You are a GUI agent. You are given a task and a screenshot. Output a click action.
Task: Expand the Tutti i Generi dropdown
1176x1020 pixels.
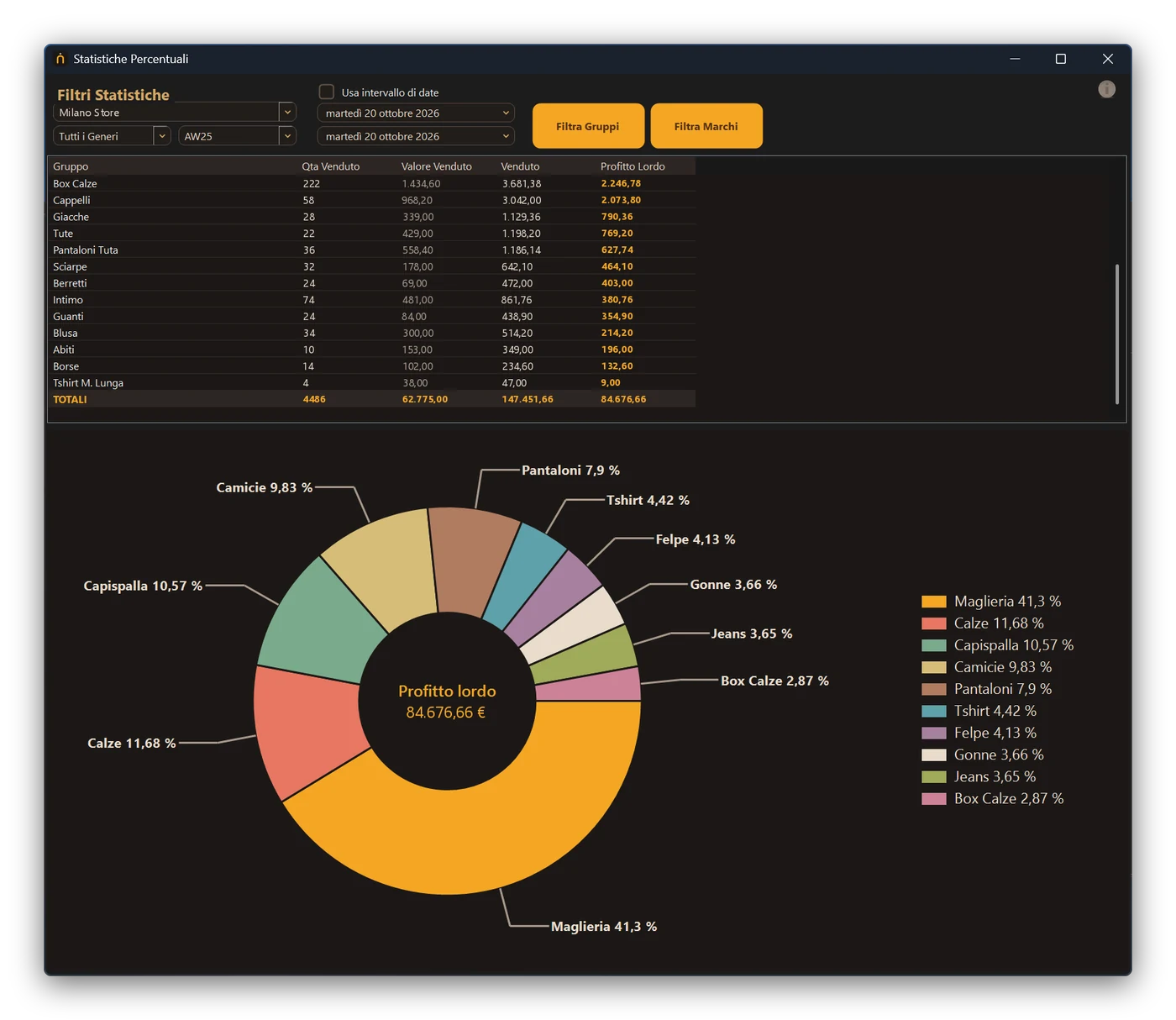pos(162,135)
